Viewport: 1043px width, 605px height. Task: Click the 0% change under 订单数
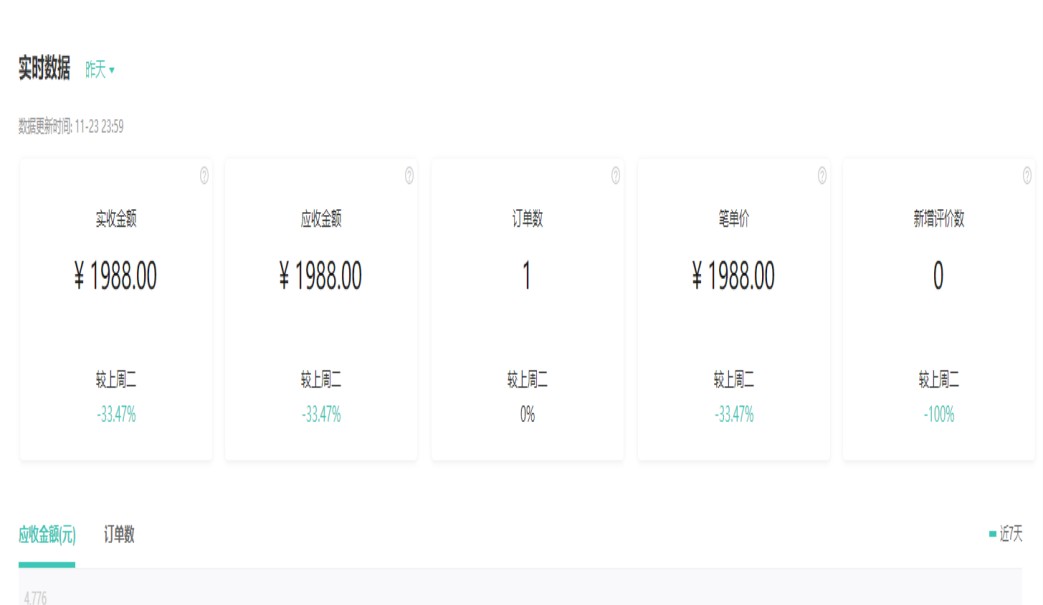pyautogui.click(x=527, y=414)
